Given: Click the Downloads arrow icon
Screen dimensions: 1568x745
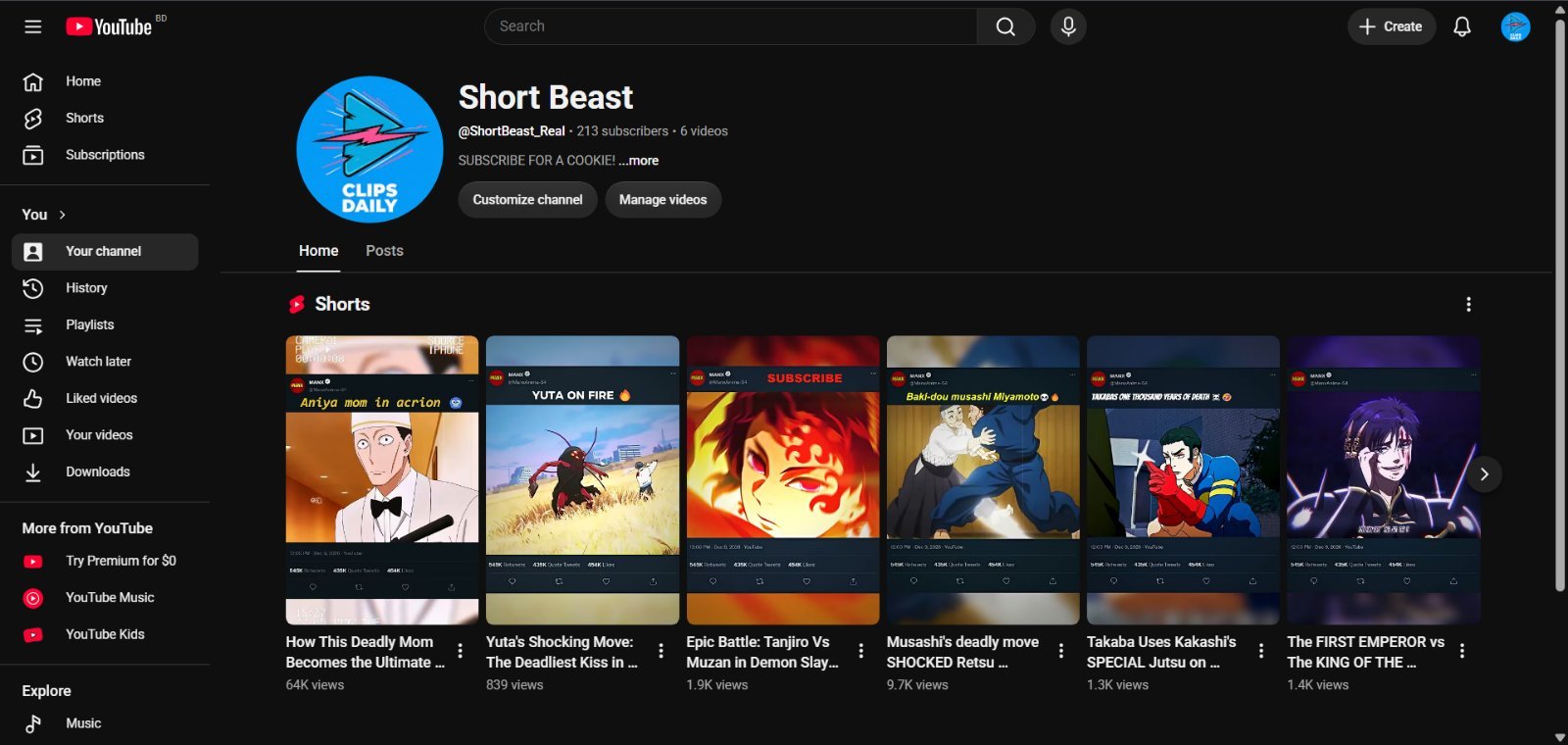Looking at the screenshot, I should 33,472.
